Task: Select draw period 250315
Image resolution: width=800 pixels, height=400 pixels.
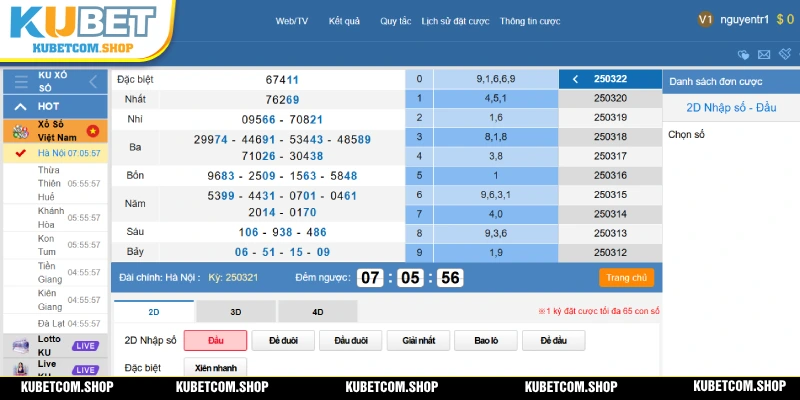Action: point(610,195)
